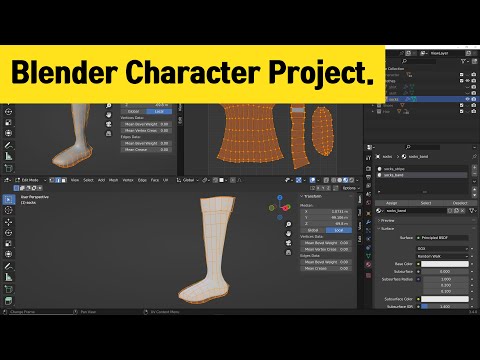Select the Move tool in lower viewport

coord(9,222)
